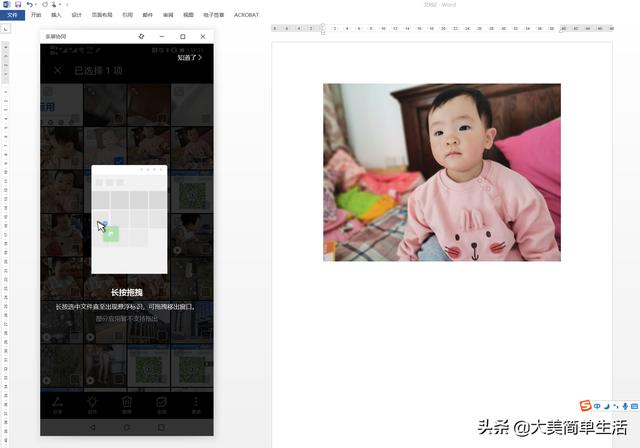The image size is (640, 448).
Task: Toggle the moon half/full-width icon in IME bar
Action: (607, 406)
